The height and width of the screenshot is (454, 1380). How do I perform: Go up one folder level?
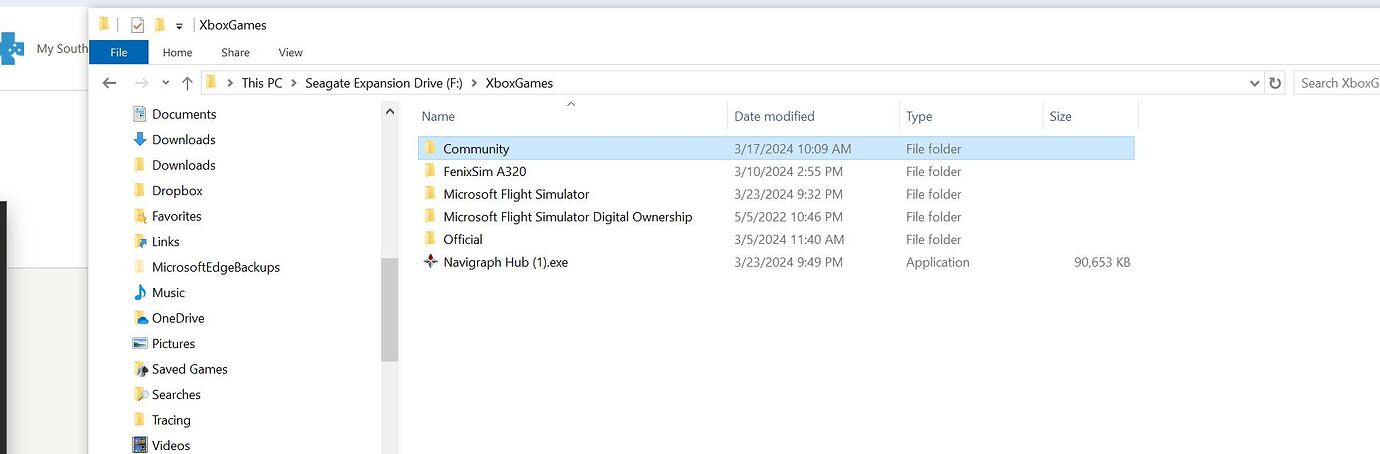click(187, 83)
